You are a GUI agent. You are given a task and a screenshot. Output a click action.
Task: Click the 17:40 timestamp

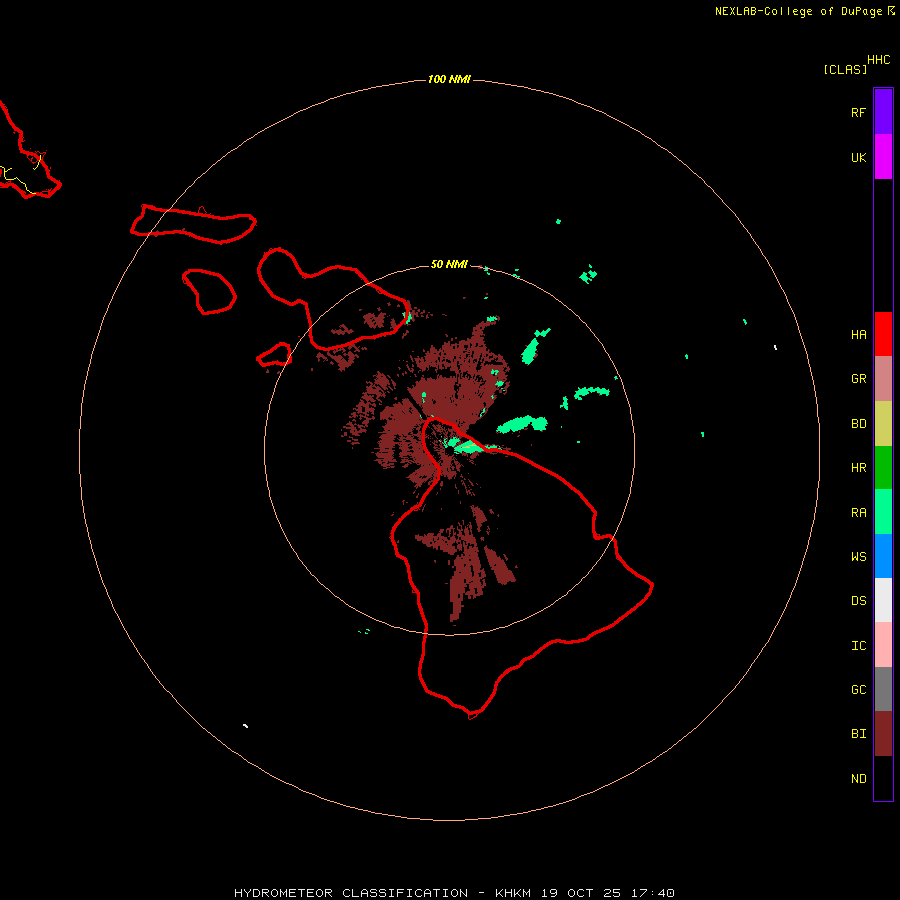(x=652, y=893)
